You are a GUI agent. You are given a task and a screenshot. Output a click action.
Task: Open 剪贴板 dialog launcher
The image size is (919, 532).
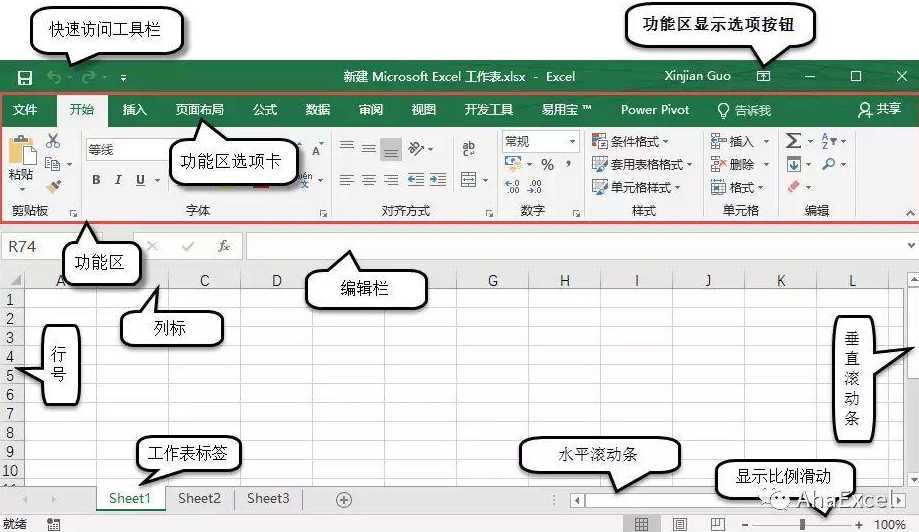pyautogui.click(x=73, y=213)
